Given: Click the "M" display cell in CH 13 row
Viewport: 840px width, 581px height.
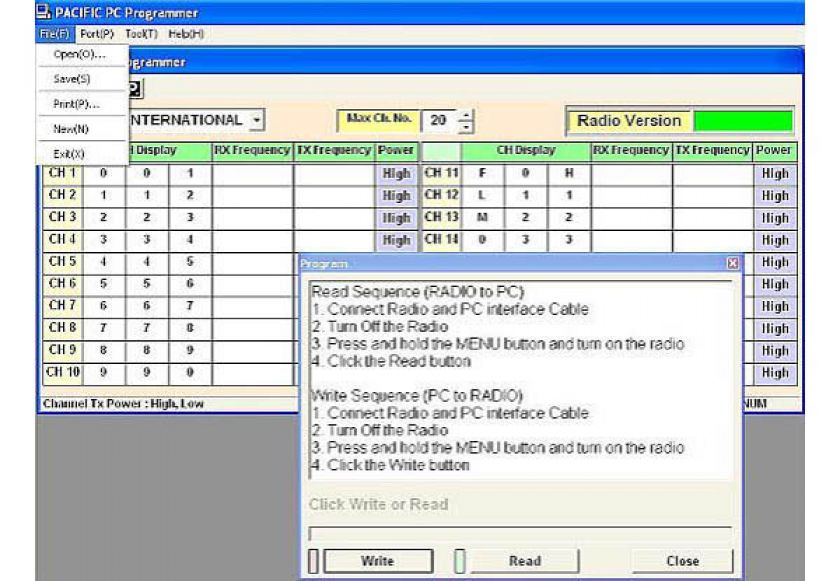Looking at the screenshot, I should point(482,218).
